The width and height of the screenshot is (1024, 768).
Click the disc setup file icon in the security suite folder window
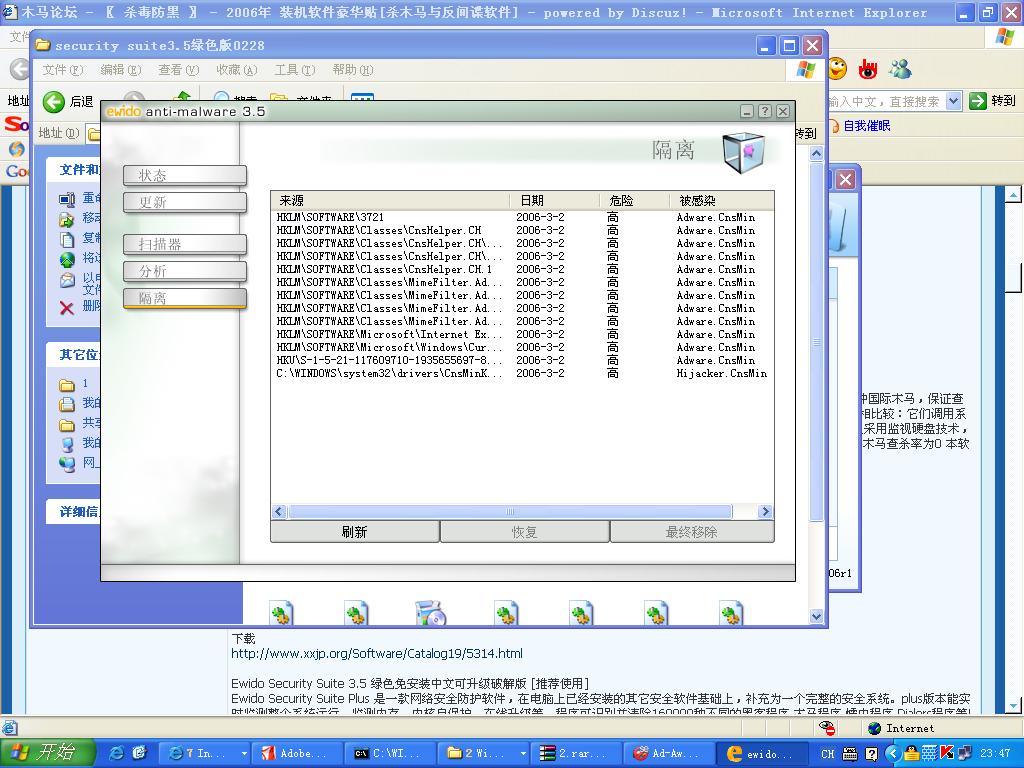(x=430, y=613)
